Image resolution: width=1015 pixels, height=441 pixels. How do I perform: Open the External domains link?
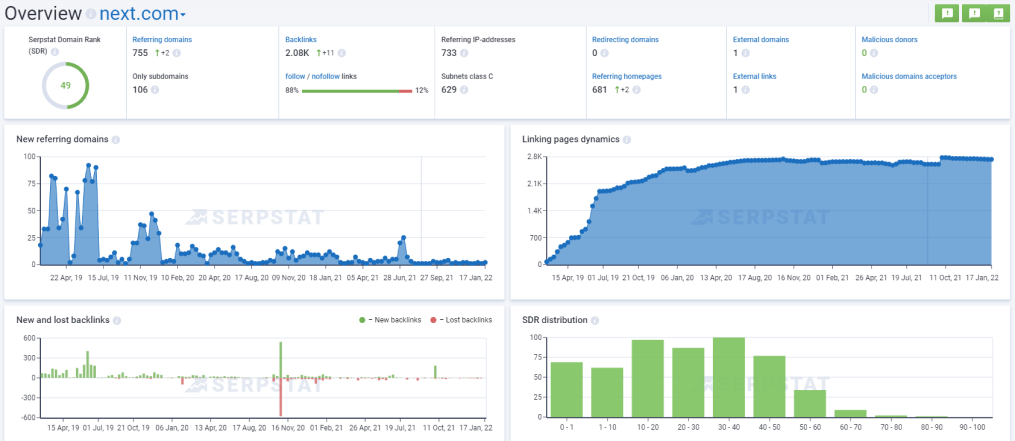pyautogui.click(x=761, y=40)
